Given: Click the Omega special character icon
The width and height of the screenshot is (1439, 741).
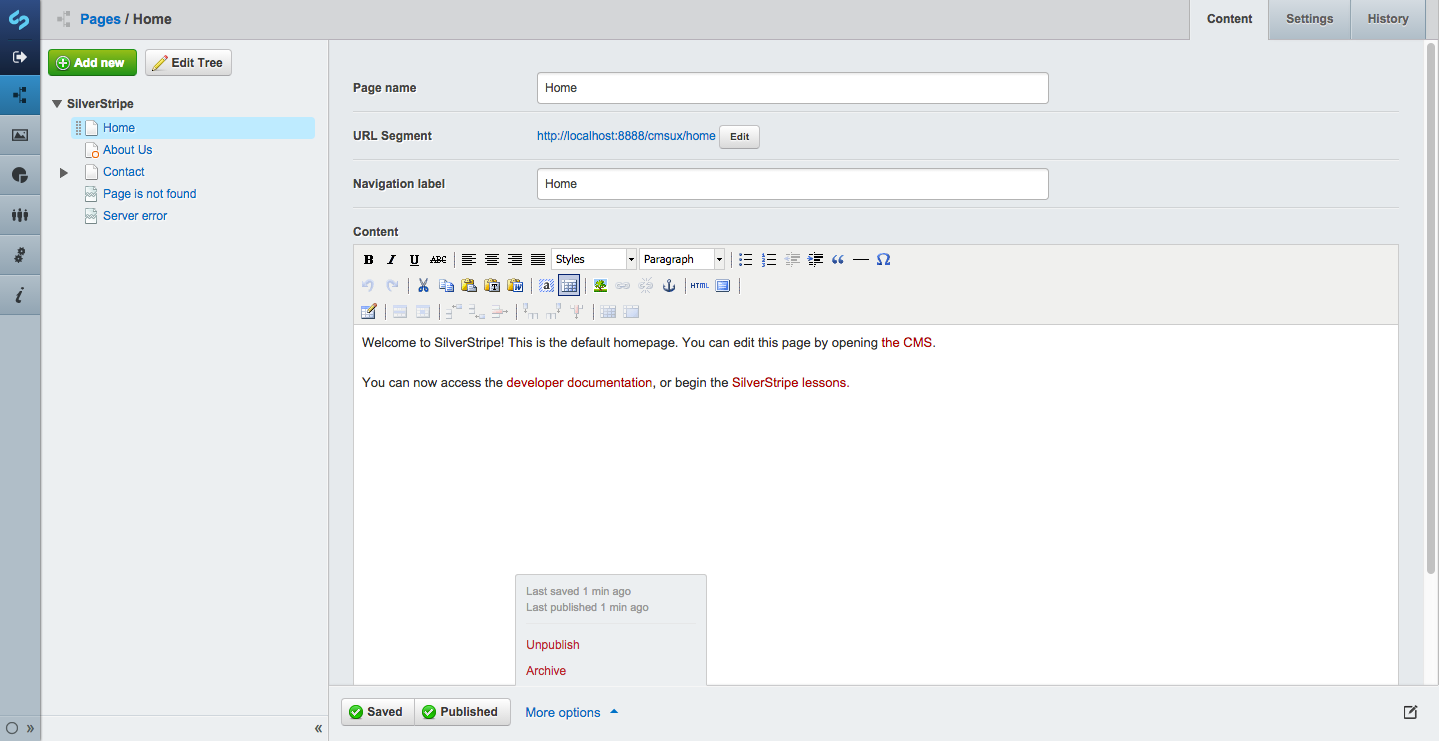Looking at the screenshot, I should point(883,260).
